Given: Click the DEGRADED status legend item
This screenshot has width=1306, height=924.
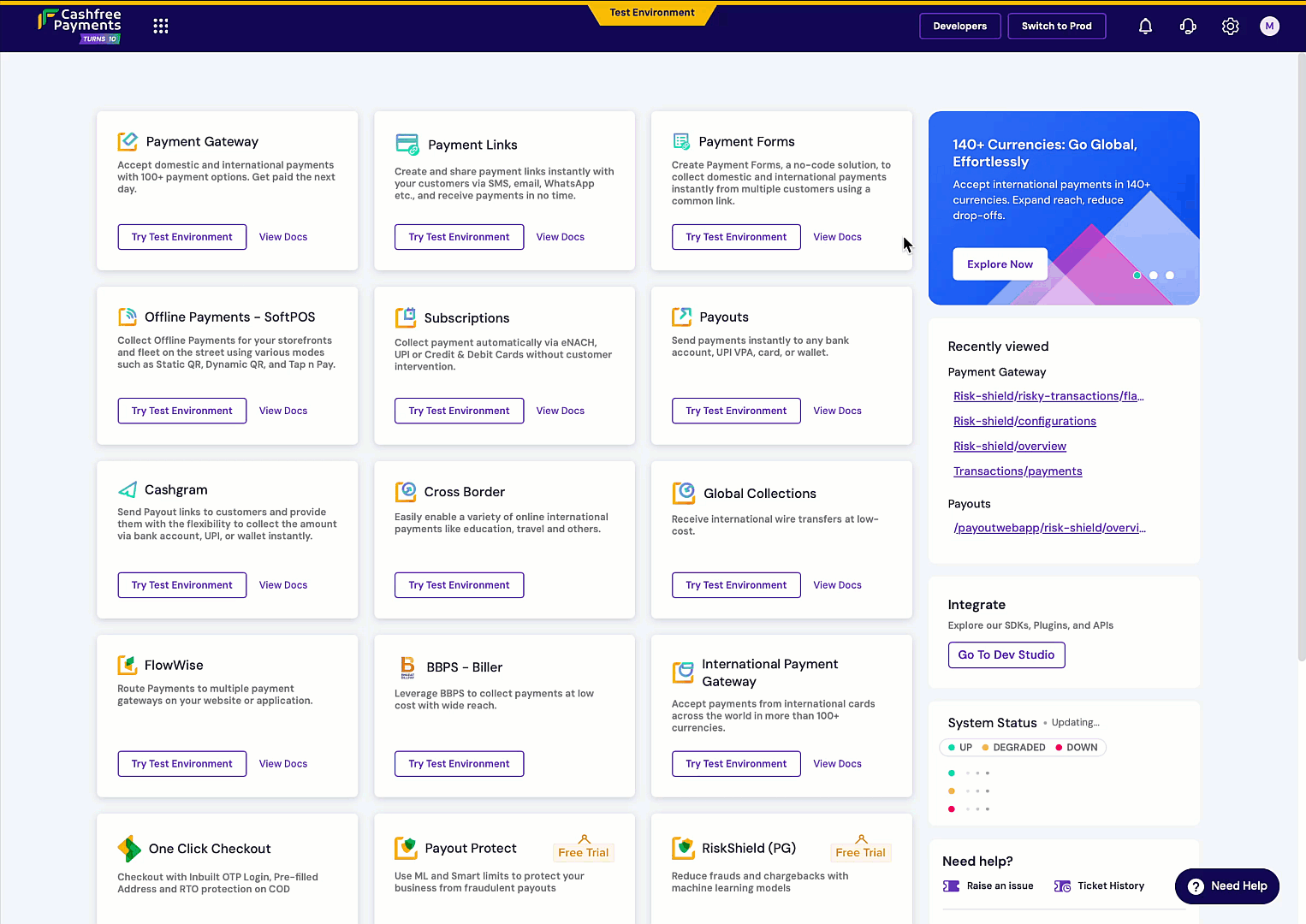Looking at the screenshot, I should coord(1013,748).
